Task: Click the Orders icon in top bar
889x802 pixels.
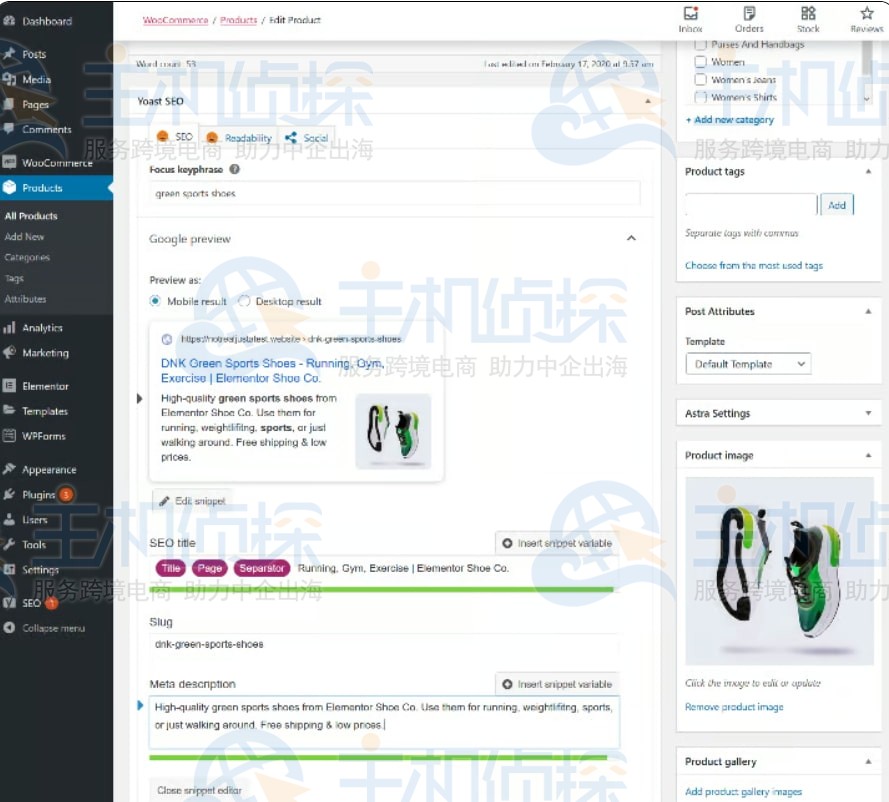Action: [x=749, y=16]
